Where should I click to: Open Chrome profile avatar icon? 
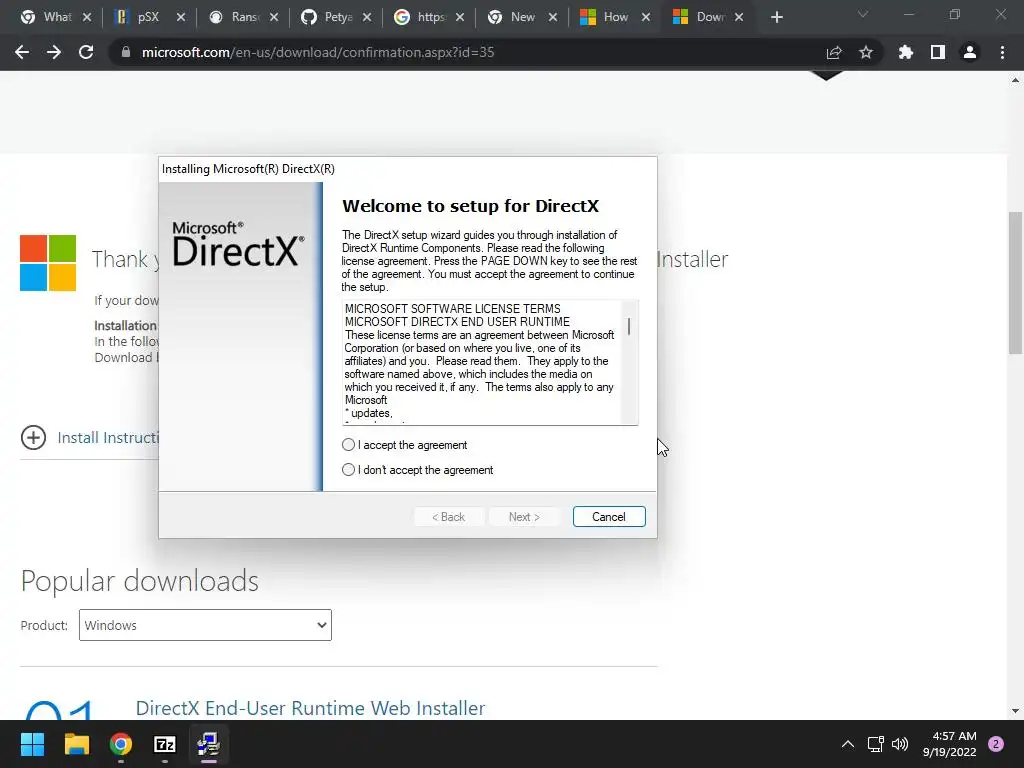tap(970, 52)
